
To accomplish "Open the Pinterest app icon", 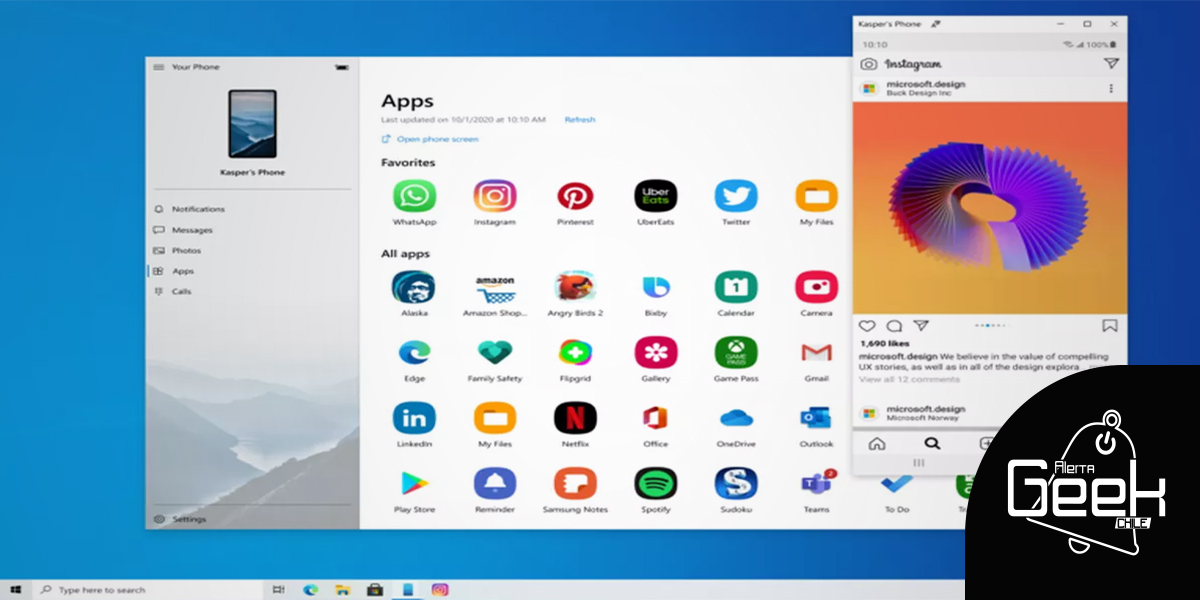I will (x=575, y=196).
